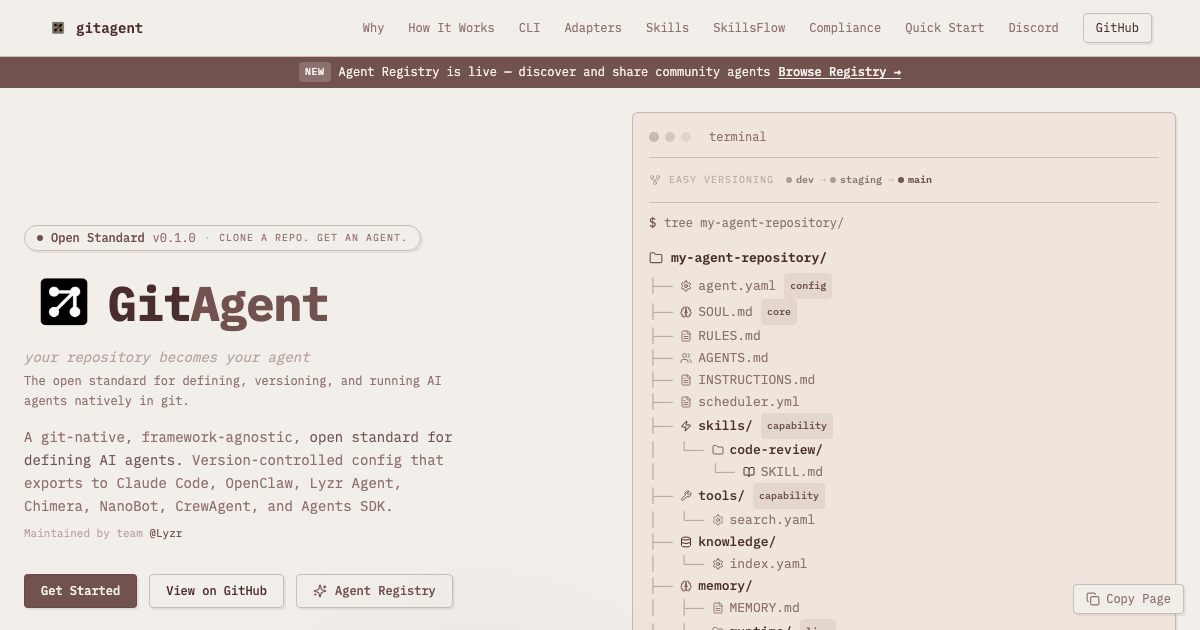Select the scheduler.yml file name
Image resolution: width=1200 pixels, height=630 pixels.
[749, 402]
